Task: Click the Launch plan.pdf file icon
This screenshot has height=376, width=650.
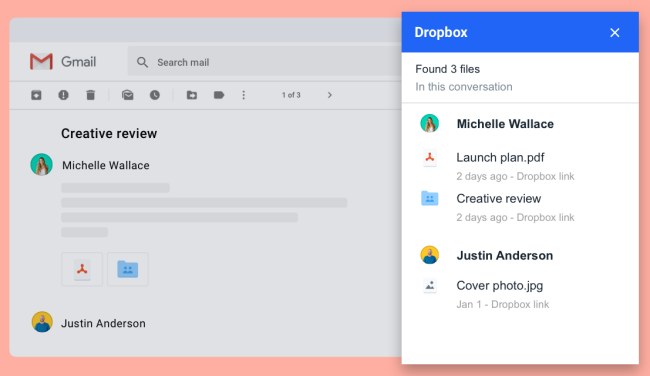Action: 430,158
